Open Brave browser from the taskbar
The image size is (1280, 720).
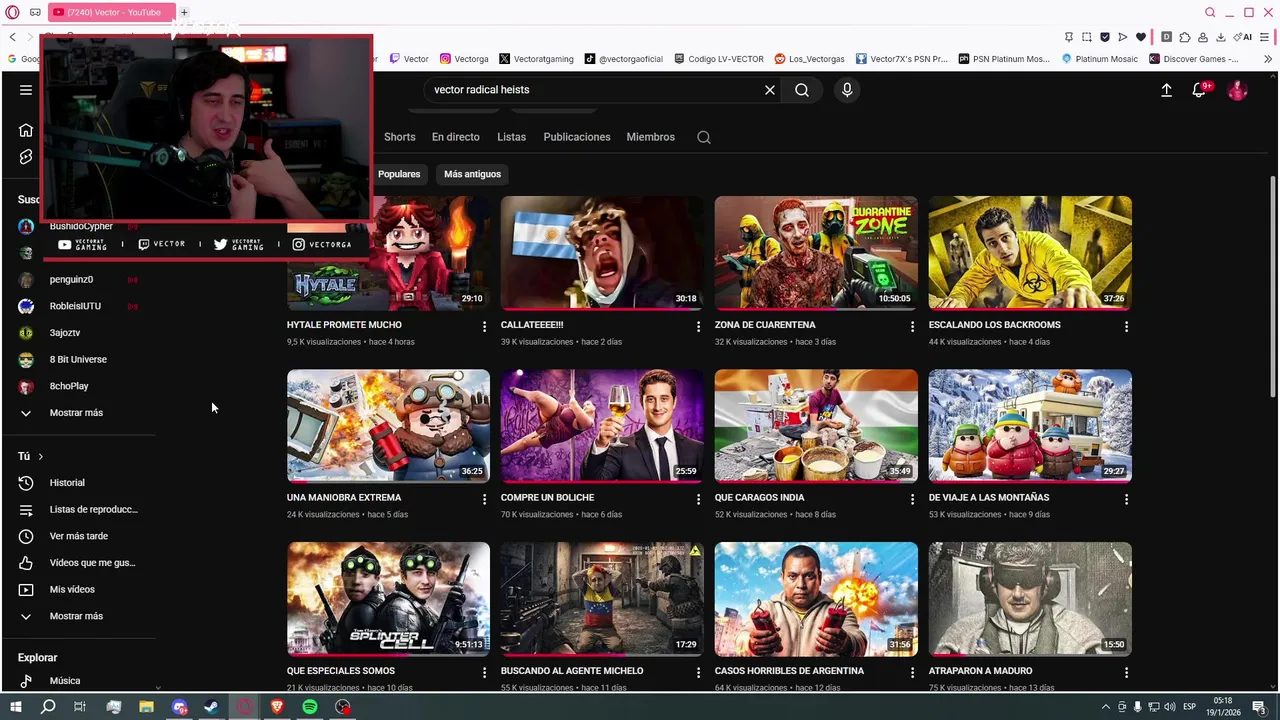(277, 707)
